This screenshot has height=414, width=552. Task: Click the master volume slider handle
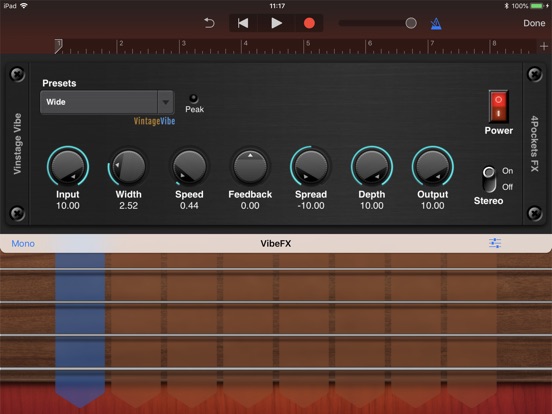point(411,23)
